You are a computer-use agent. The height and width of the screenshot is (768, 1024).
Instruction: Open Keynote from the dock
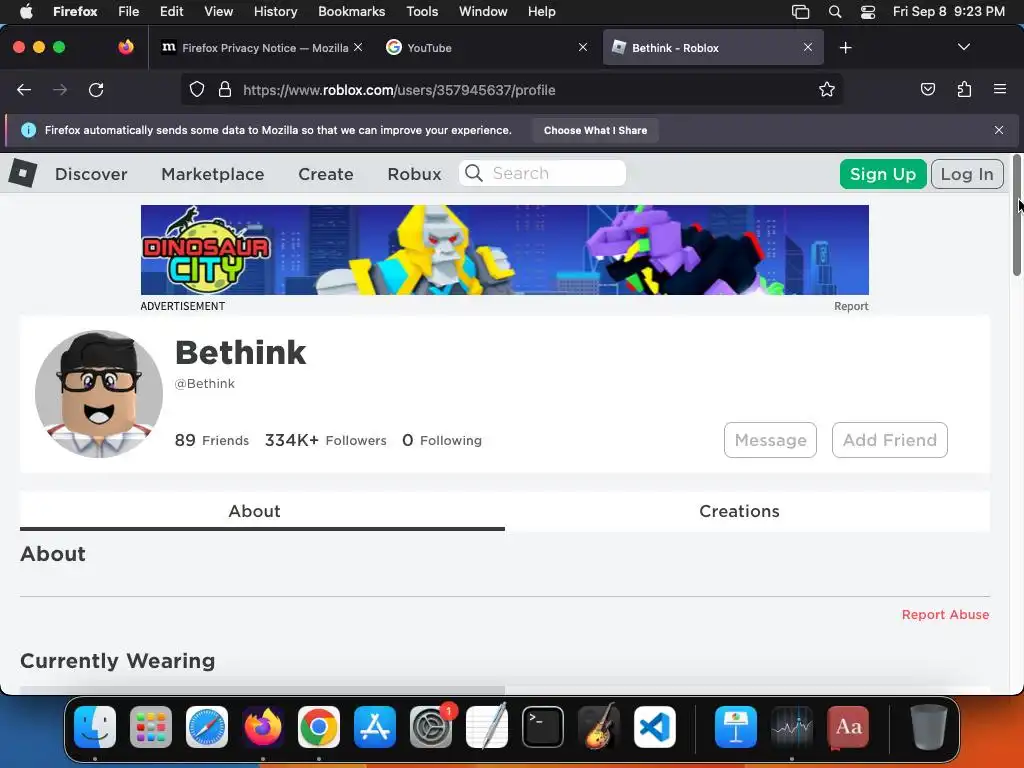(736, 727)
